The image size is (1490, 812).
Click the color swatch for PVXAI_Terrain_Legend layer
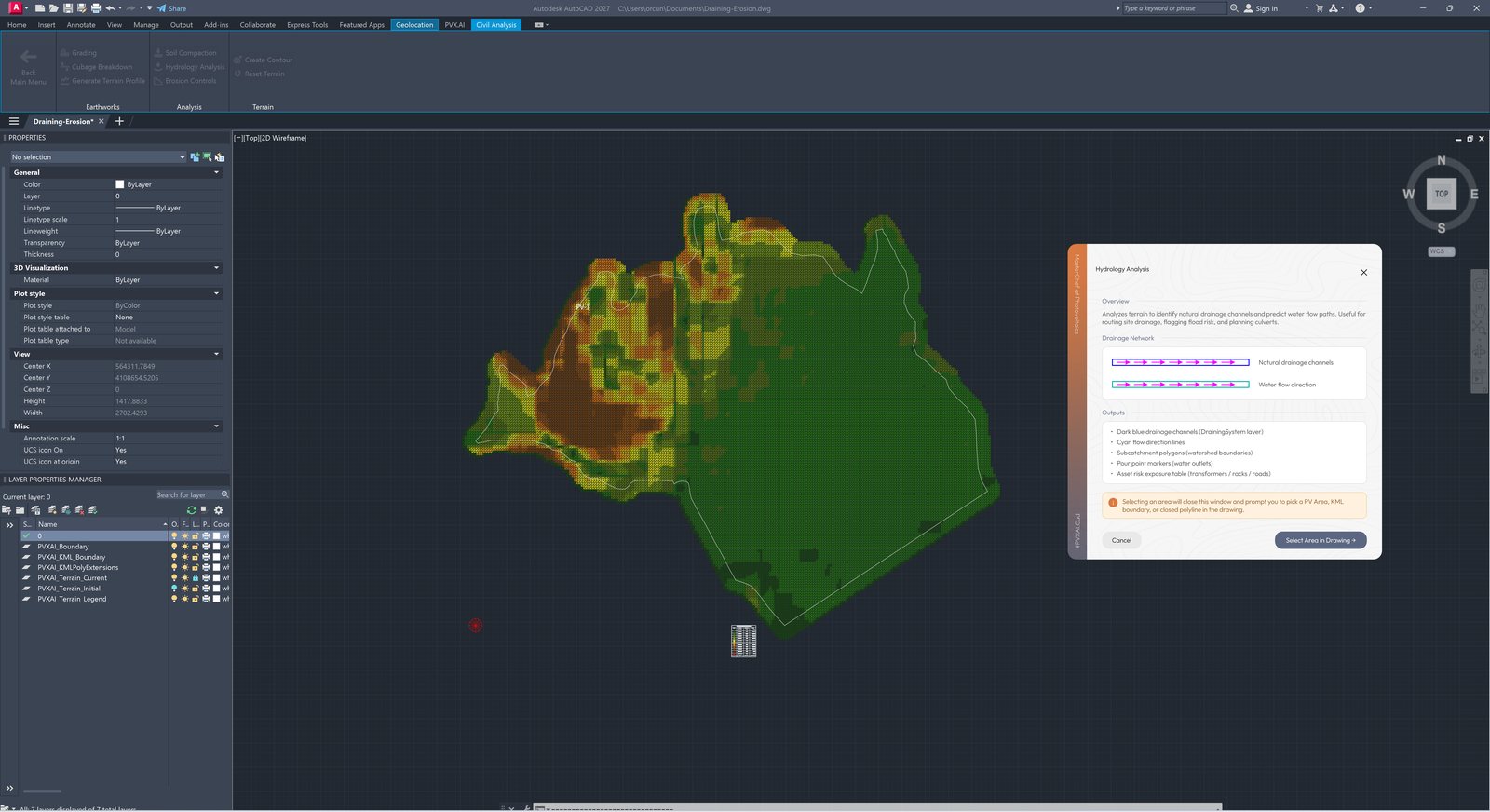pyautogui.click(x=217, y=599)
